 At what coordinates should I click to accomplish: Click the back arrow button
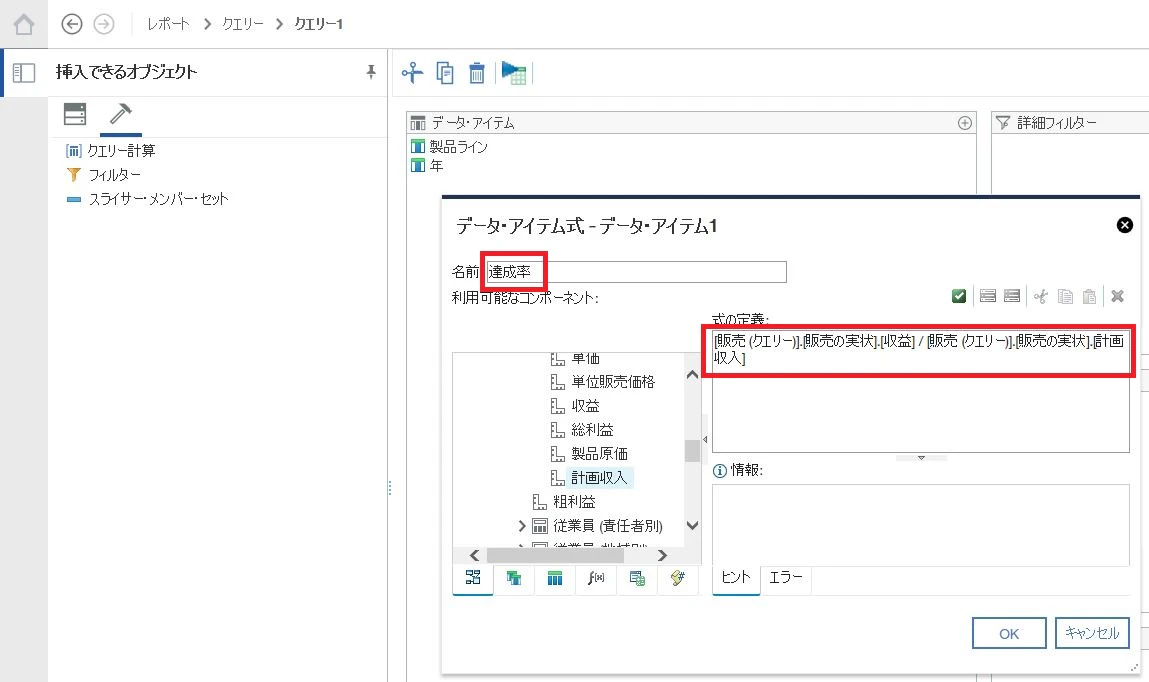pos(72,24)
